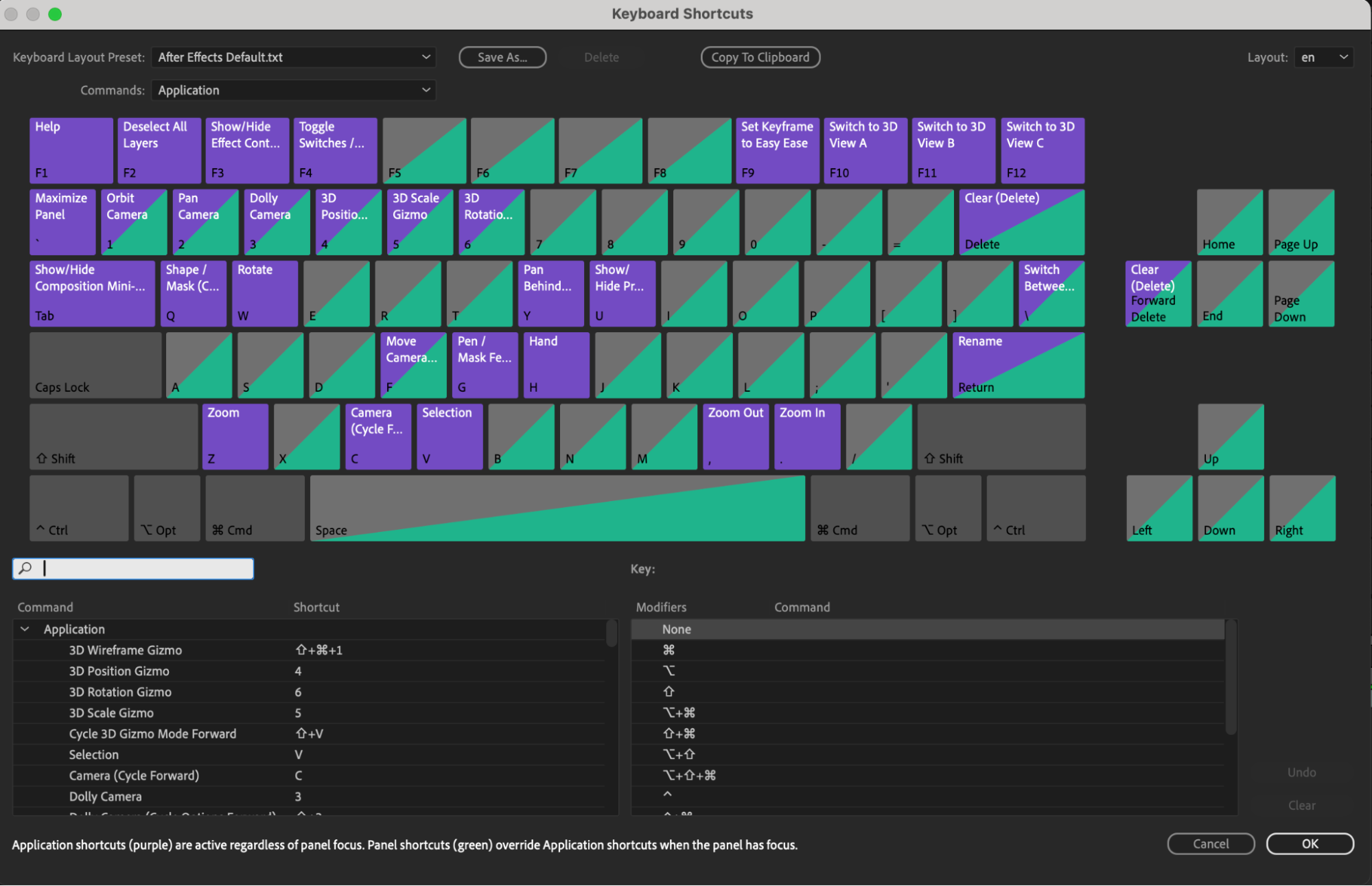Toggle the left Opt modifier key
The width and height of the screenshot is (1372, 886).
point(167,509)
